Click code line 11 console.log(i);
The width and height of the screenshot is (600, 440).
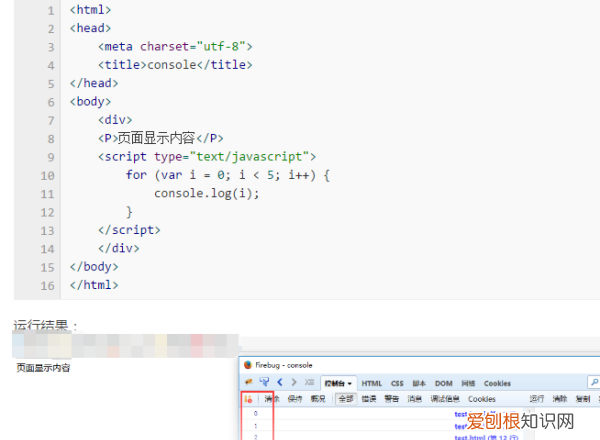(207, 194)
